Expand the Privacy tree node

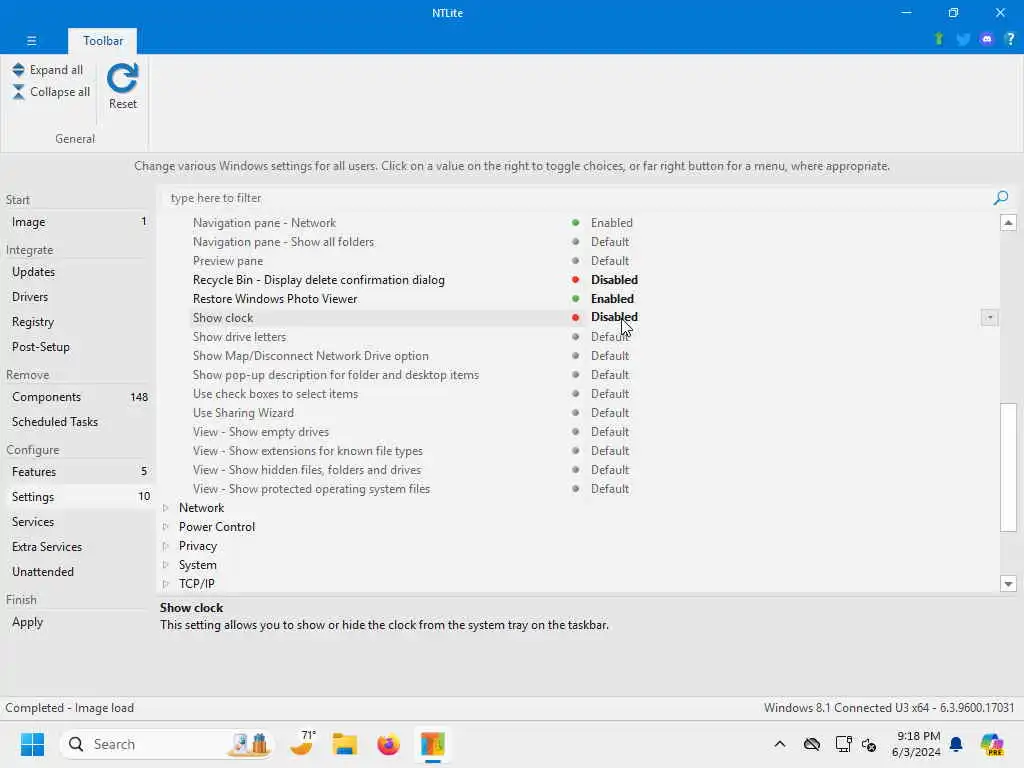166,545
